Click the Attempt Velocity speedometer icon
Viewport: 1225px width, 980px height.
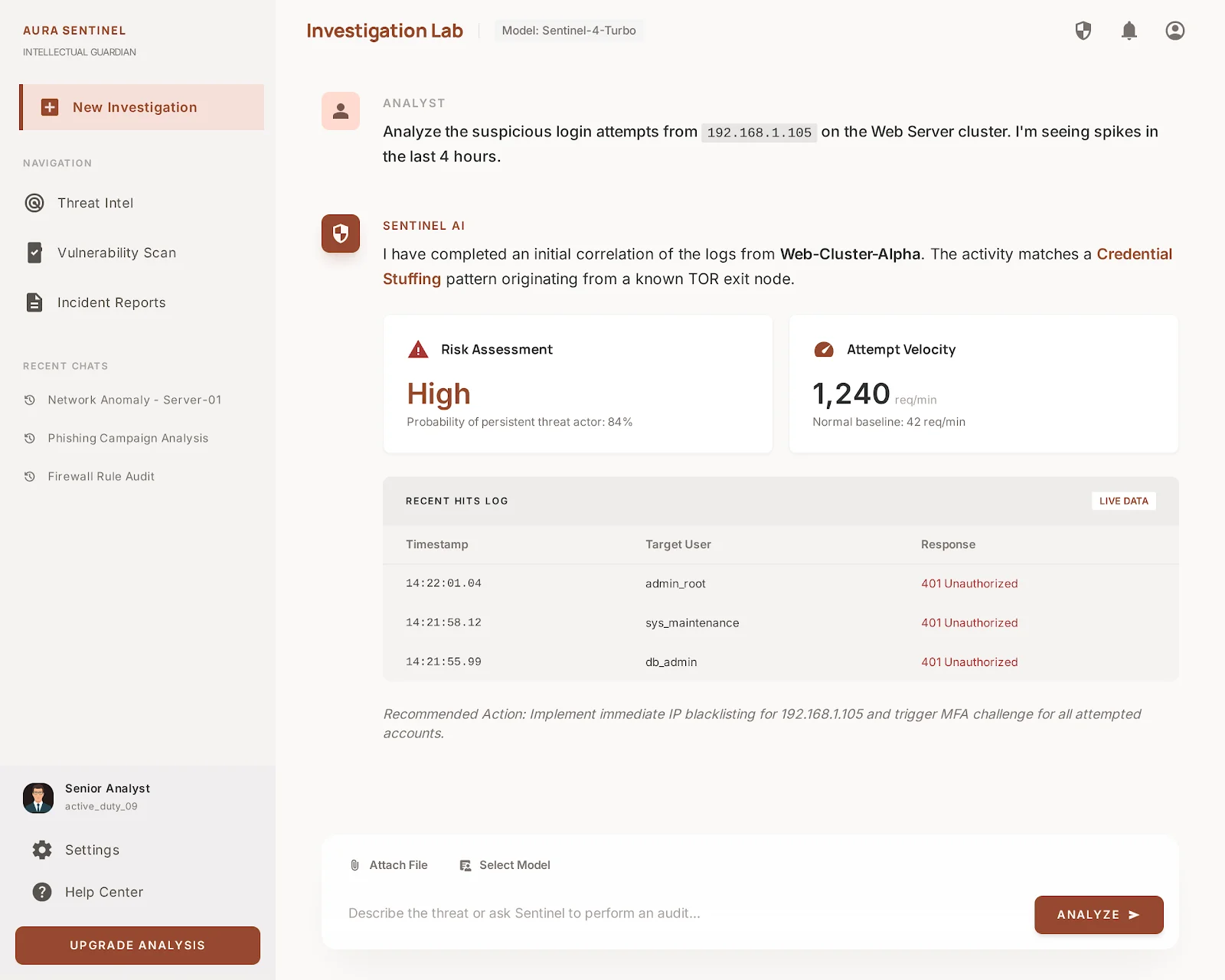(824, 349)
